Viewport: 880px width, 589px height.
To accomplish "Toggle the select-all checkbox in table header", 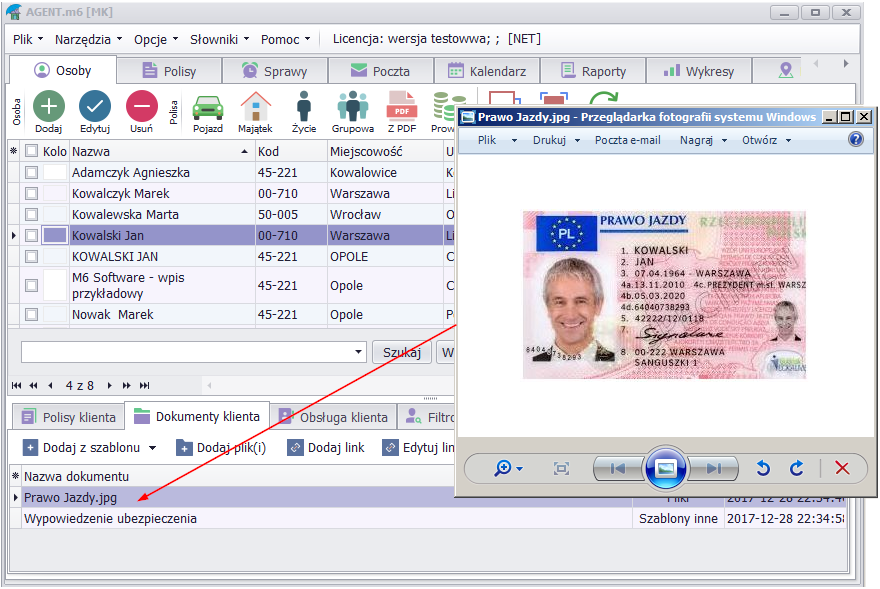I will pos(31,150).
